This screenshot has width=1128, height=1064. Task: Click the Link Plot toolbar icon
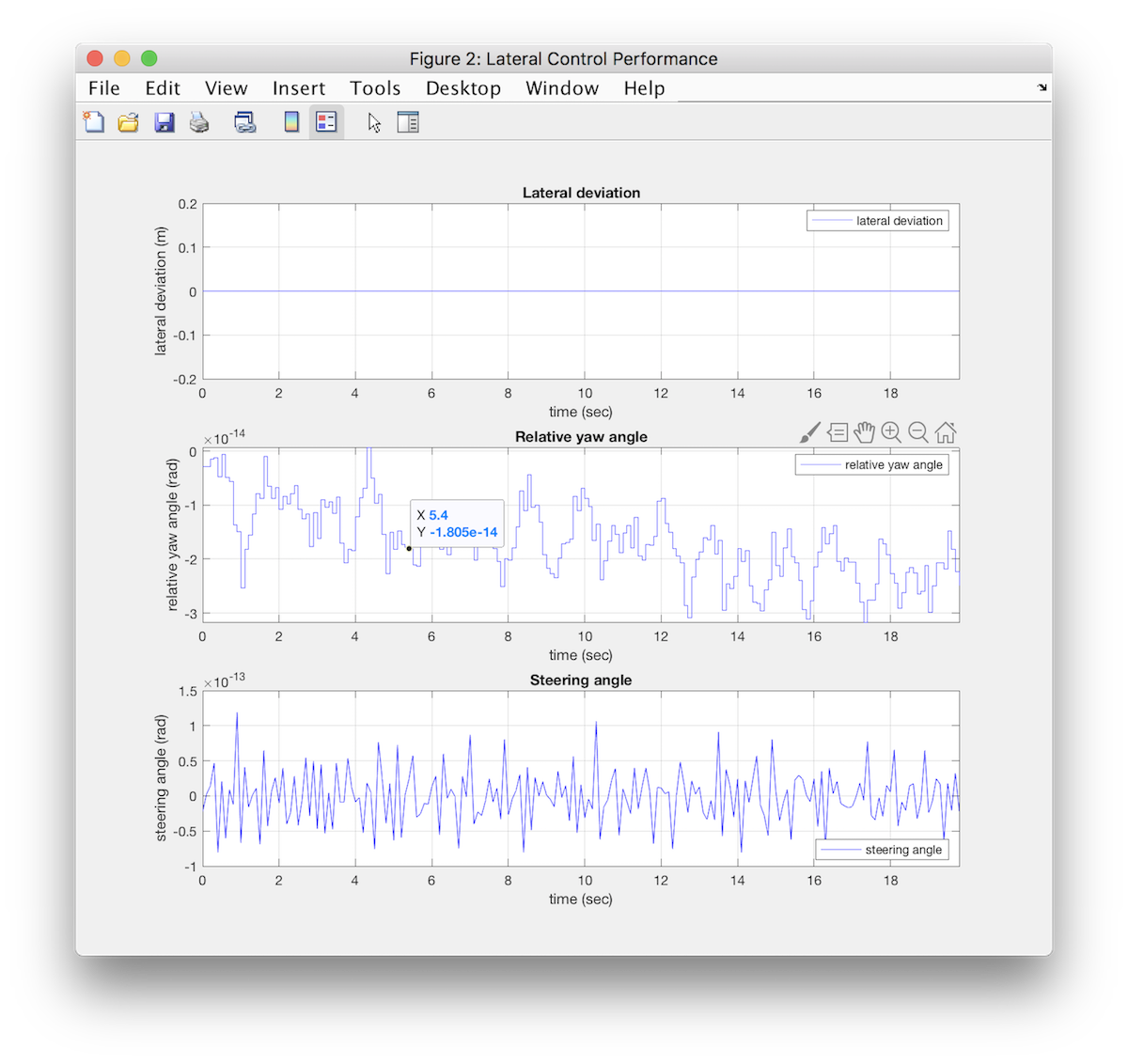pos(245,122)
